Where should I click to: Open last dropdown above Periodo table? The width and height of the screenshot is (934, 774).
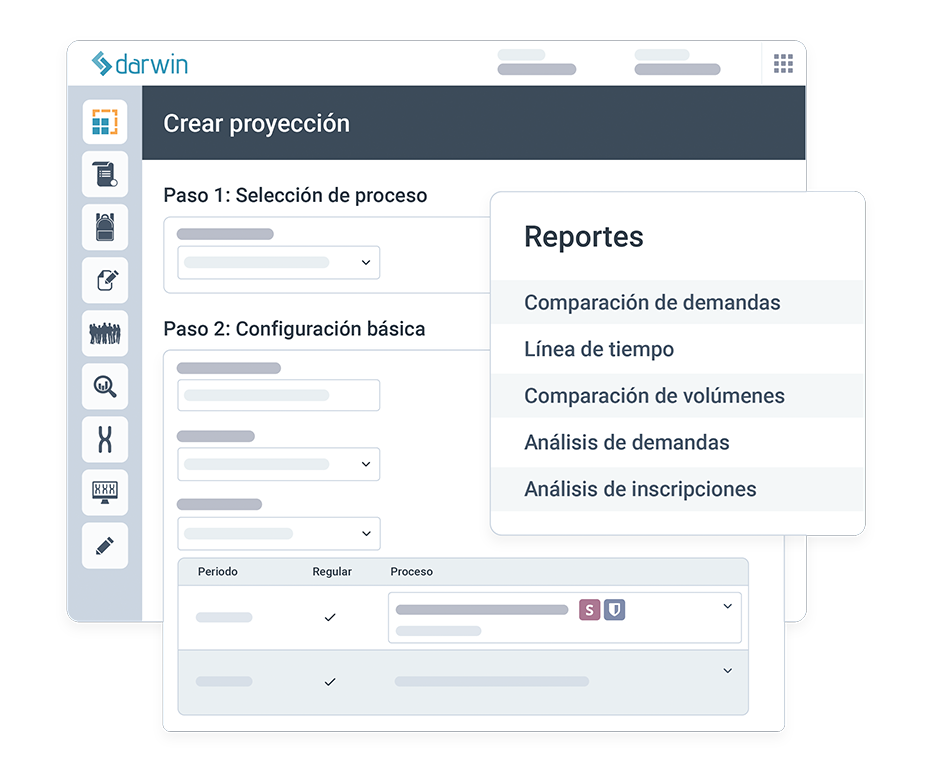point(279,533)
